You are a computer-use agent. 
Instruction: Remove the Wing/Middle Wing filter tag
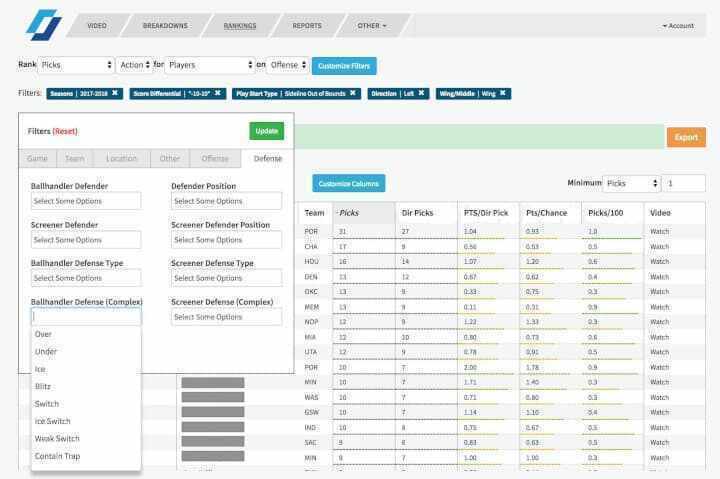[503, 93]
